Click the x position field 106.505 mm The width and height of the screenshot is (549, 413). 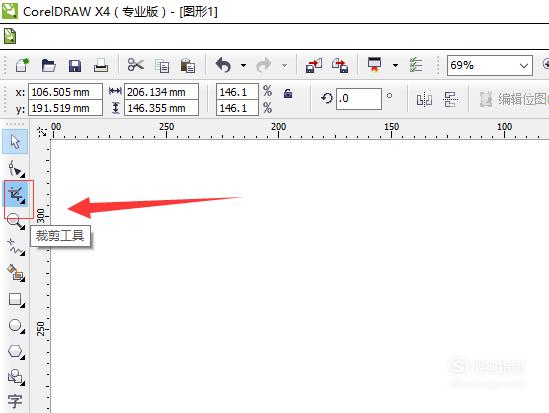[x=65, y=92]
